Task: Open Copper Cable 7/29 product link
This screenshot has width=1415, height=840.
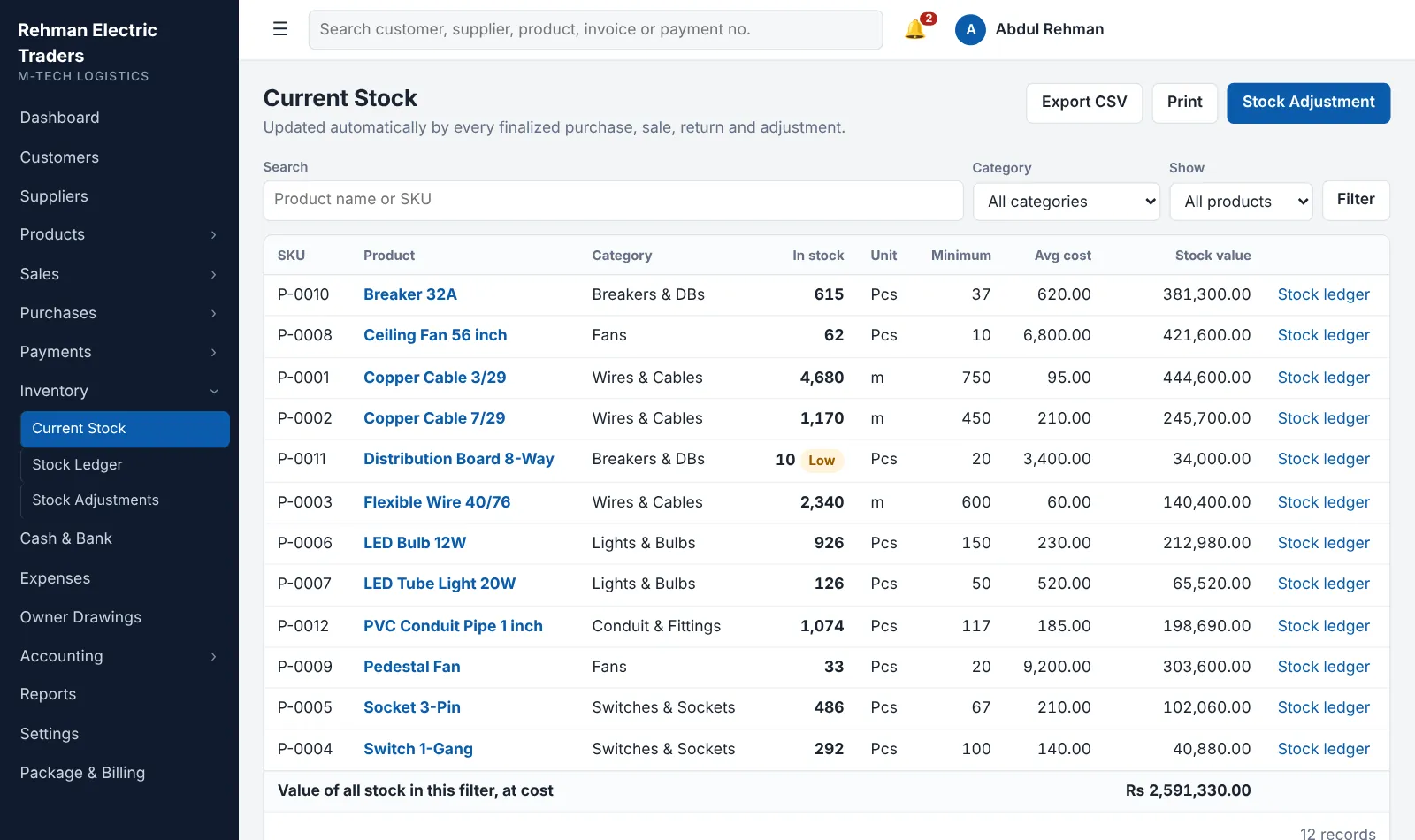Action: 434,418
